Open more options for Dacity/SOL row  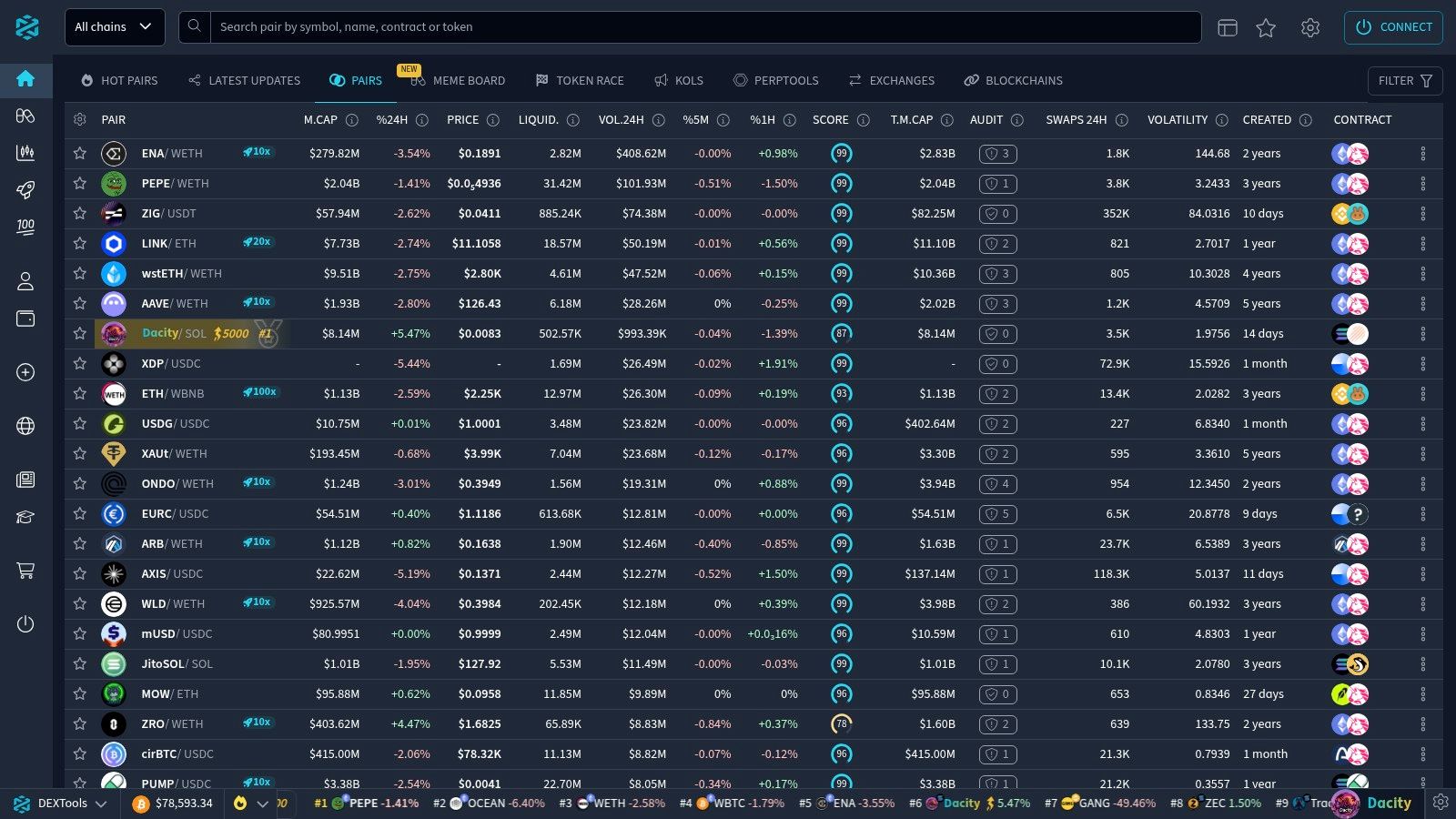(x=1423, y=334)
